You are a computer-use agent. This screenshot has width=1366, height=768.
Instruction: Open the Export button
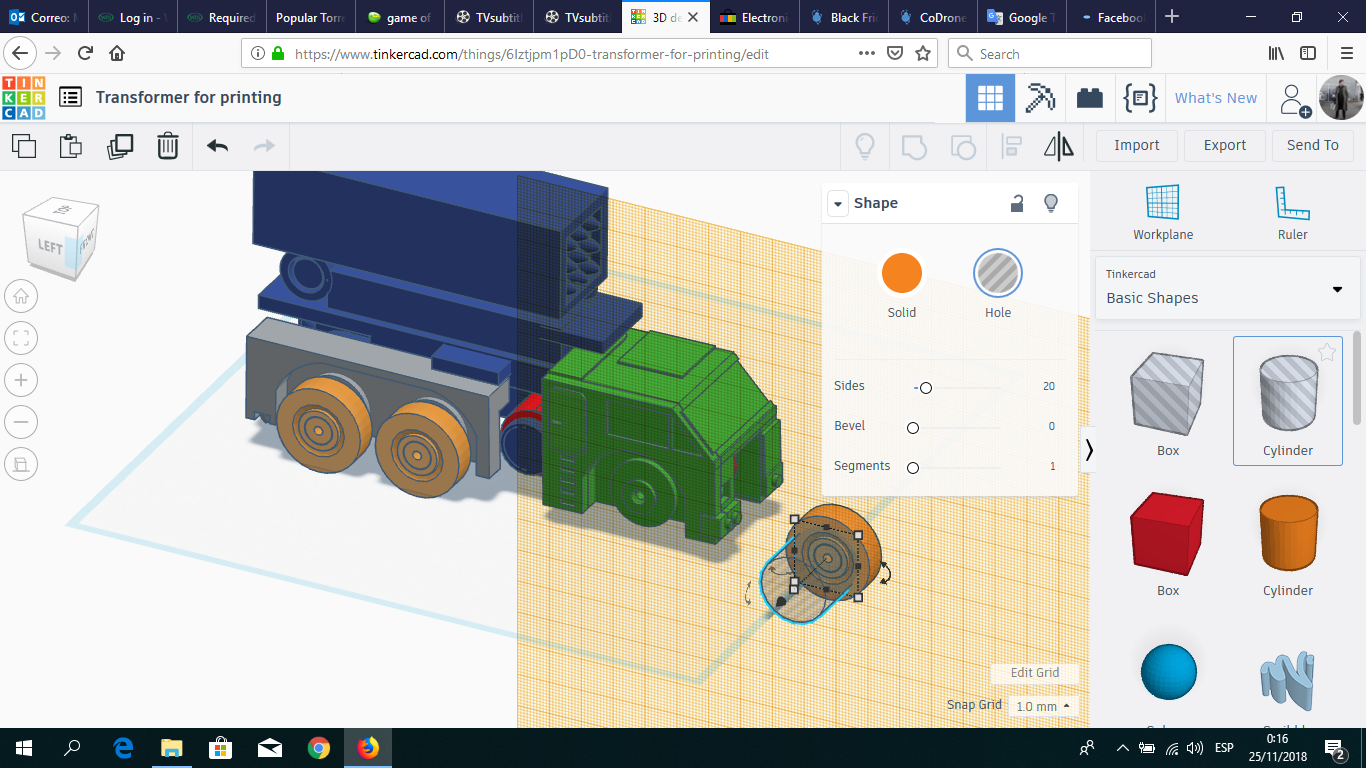[1224, 145]
